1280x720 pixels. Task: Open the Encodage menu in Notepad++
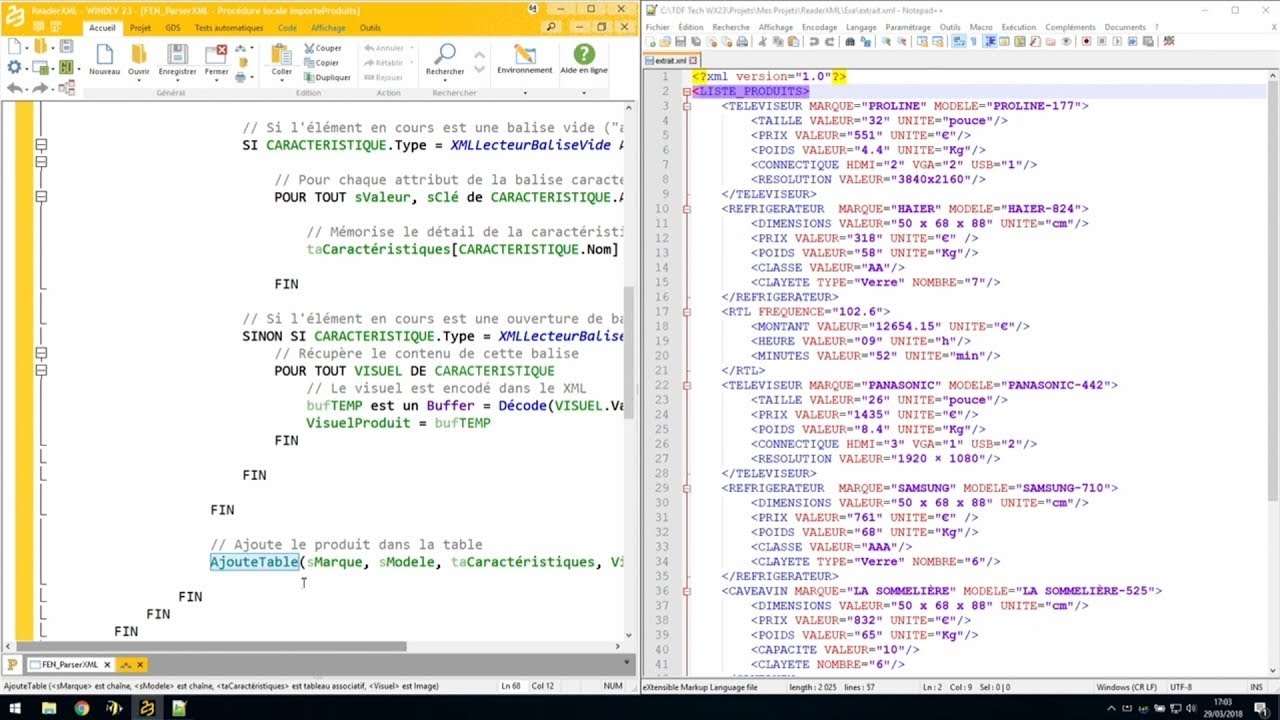(x=819, y=27)
